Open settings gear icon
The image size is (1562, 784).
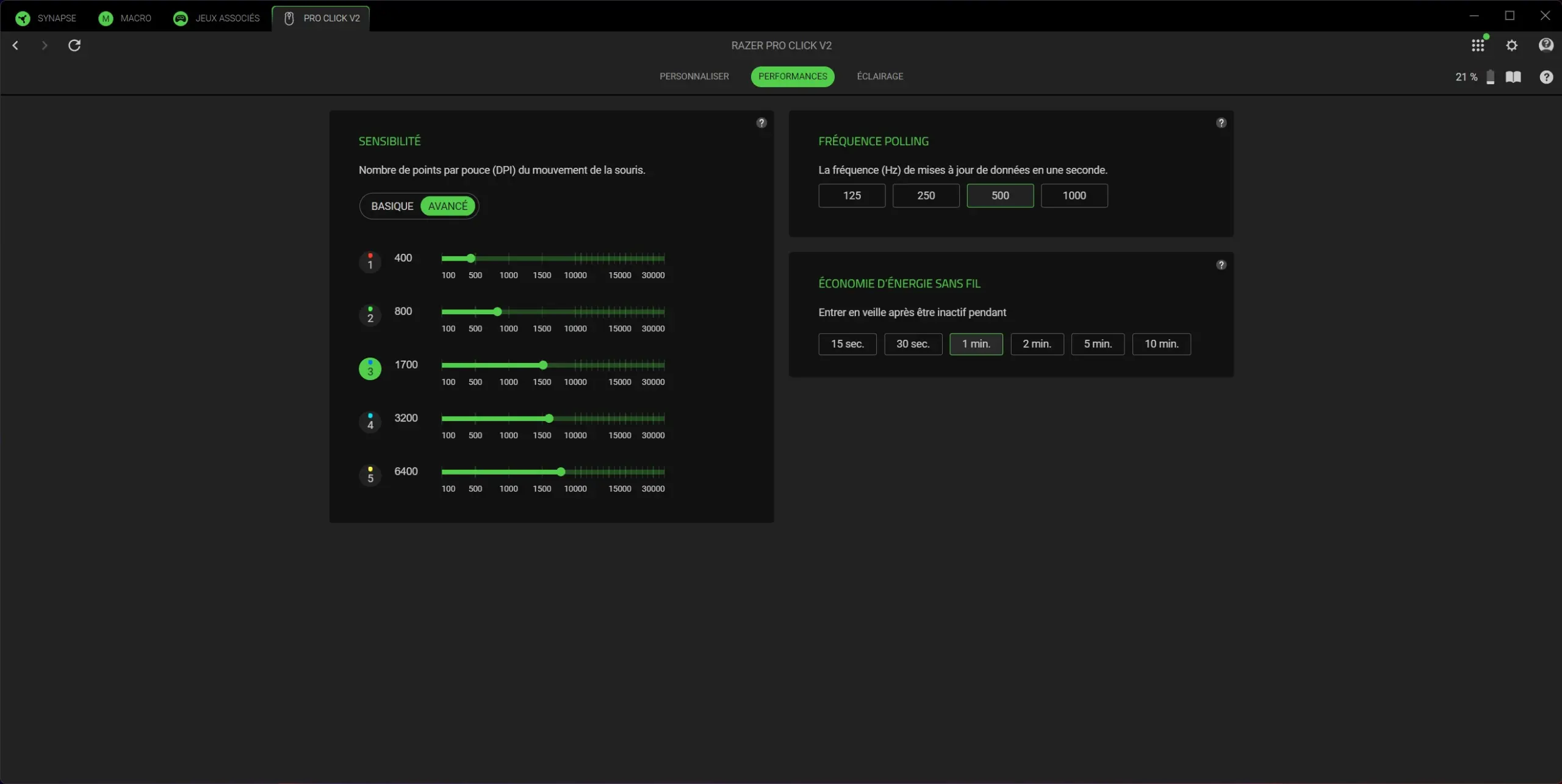[x=1512, y=45]
